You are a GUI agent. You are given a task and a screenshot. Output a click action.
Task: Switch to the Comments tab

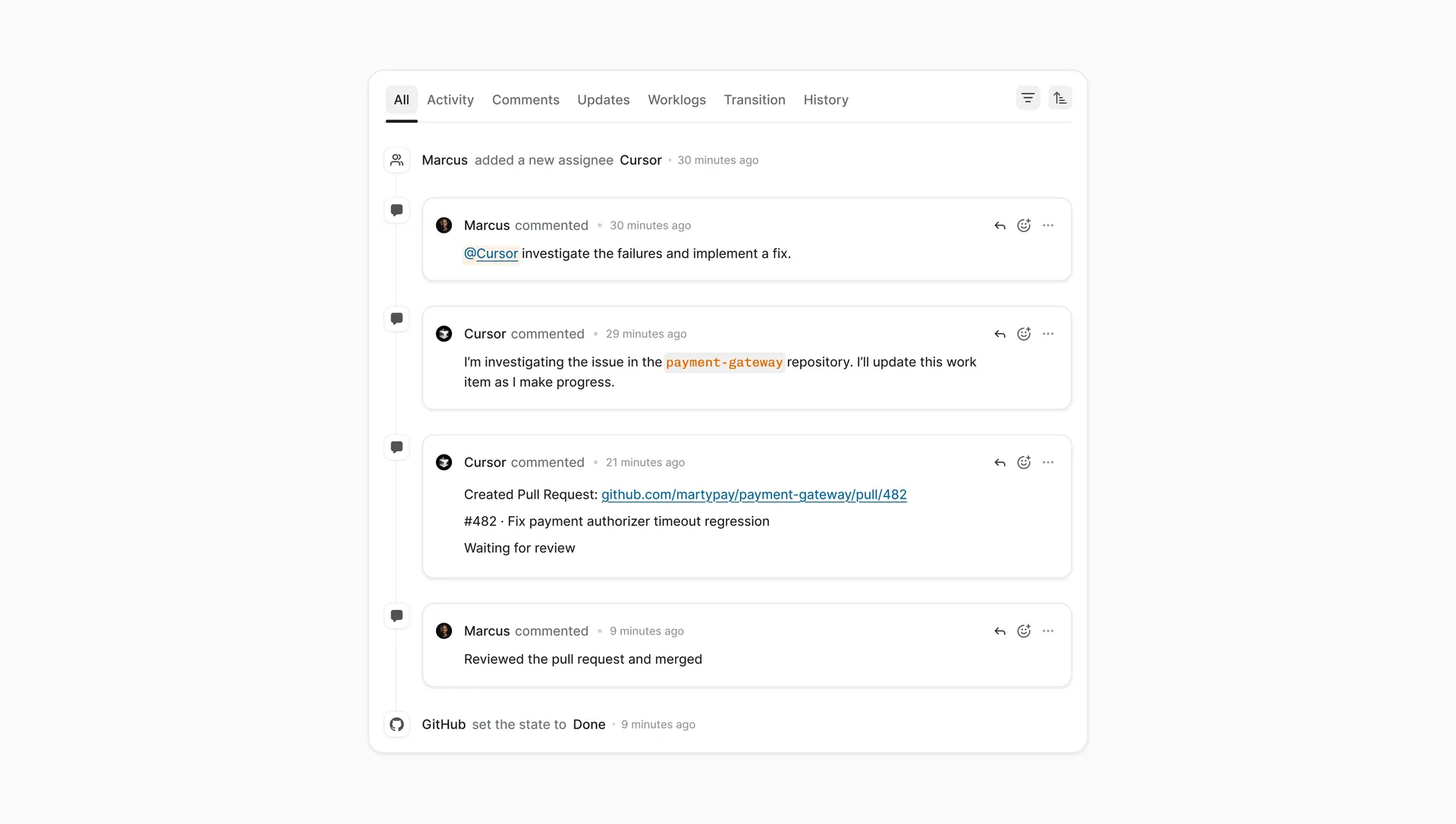pyautogui.click(x=526, y=99)
